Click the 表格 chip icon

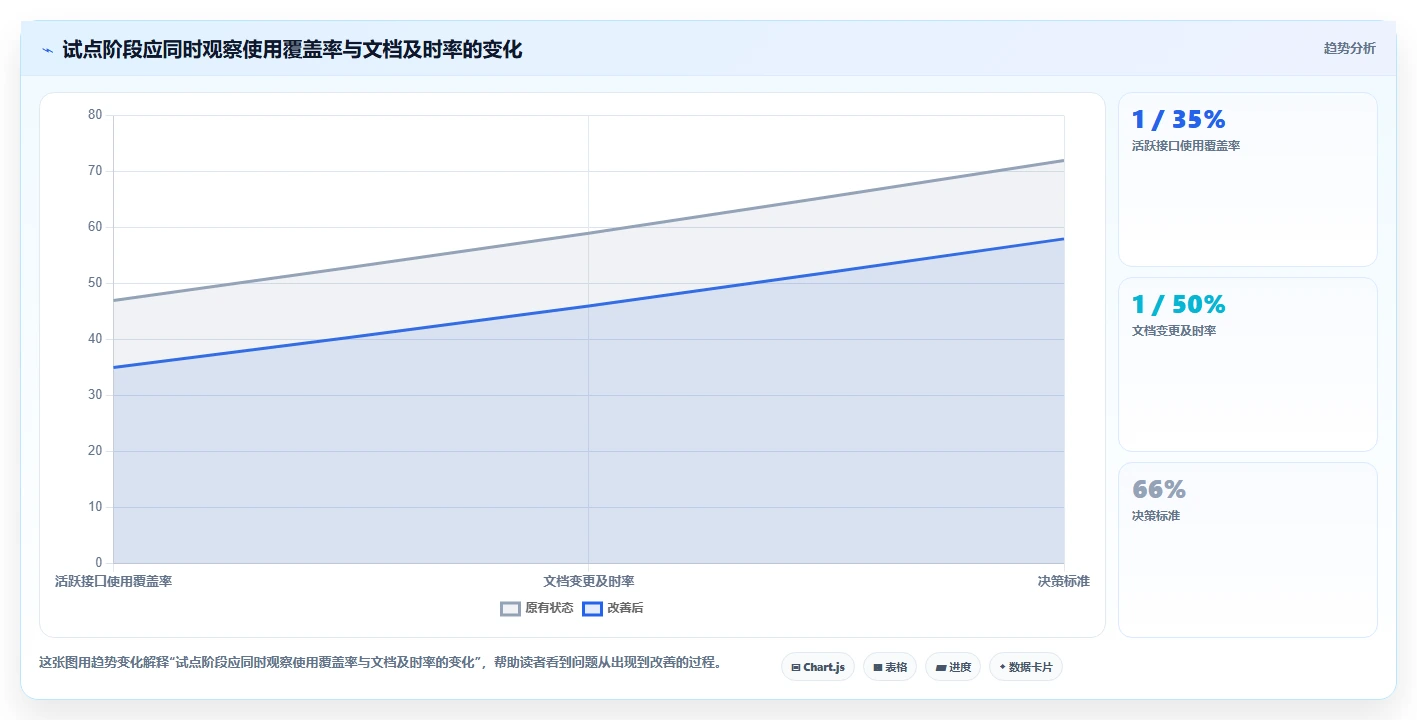pyautogui.click(x=877, y=667)
